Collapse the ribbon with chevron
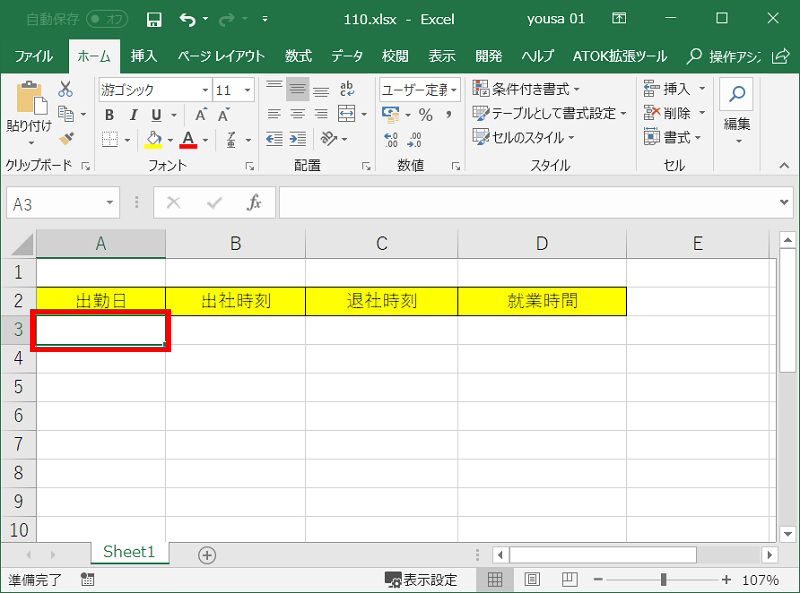Image resolution: width=800 pixels, height=593 pixels. click(x=784, y=165)
